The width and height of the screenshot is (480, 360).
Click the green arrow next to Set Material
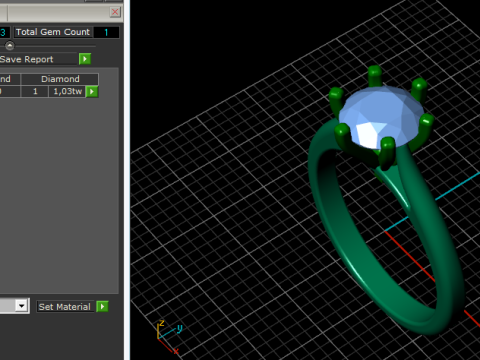102,306
